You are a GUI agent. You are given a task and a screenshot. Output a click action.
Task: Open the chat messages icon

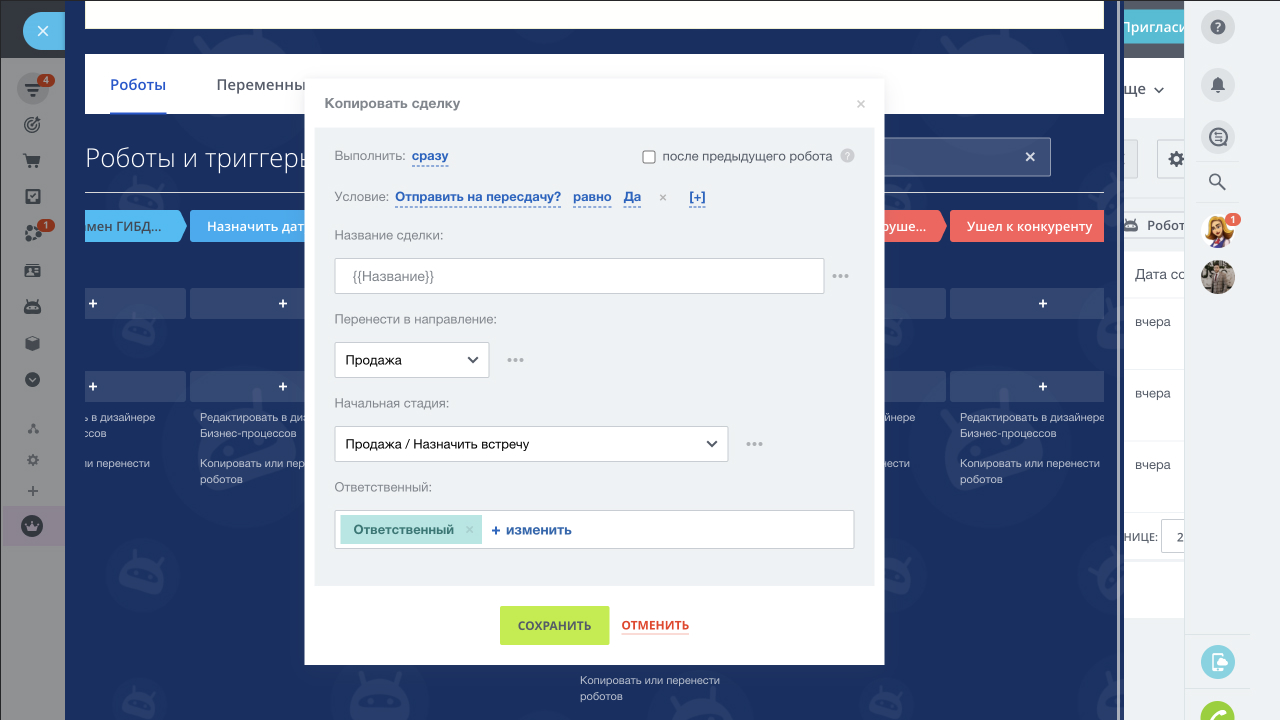point(1217,137)
